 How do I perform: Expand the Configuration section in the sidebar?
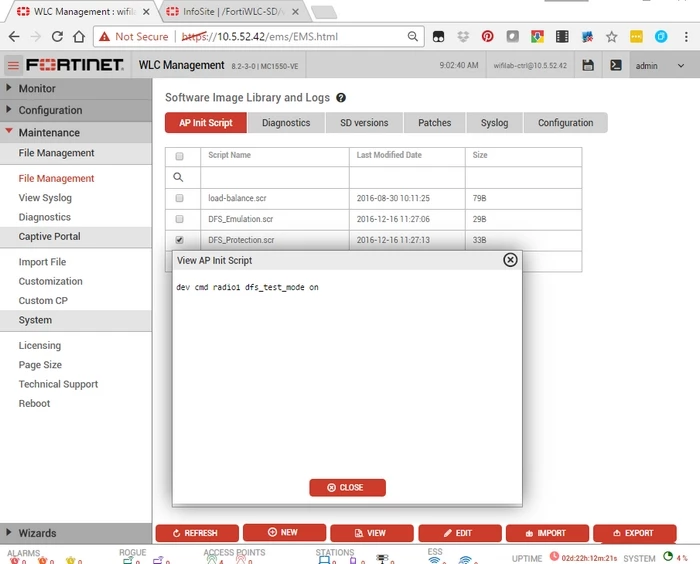(x=76, y=110)
